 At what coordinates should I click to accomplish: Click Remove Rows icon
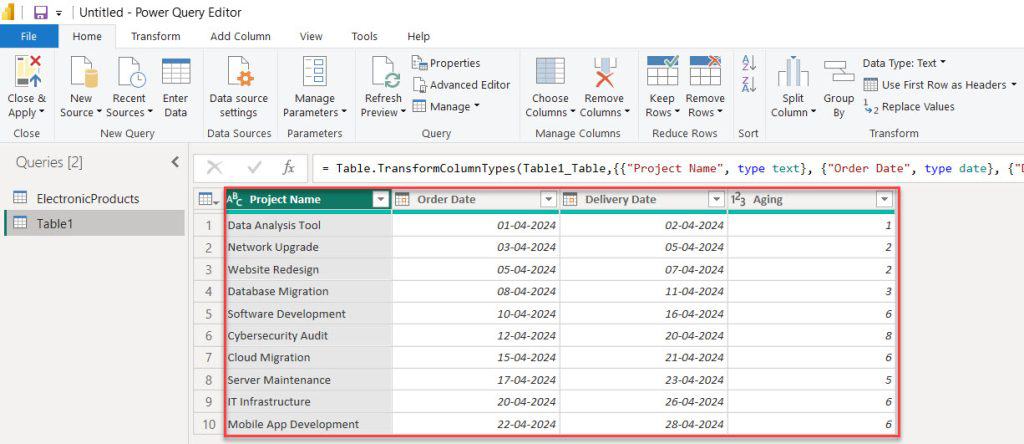[x=705, y=71]
